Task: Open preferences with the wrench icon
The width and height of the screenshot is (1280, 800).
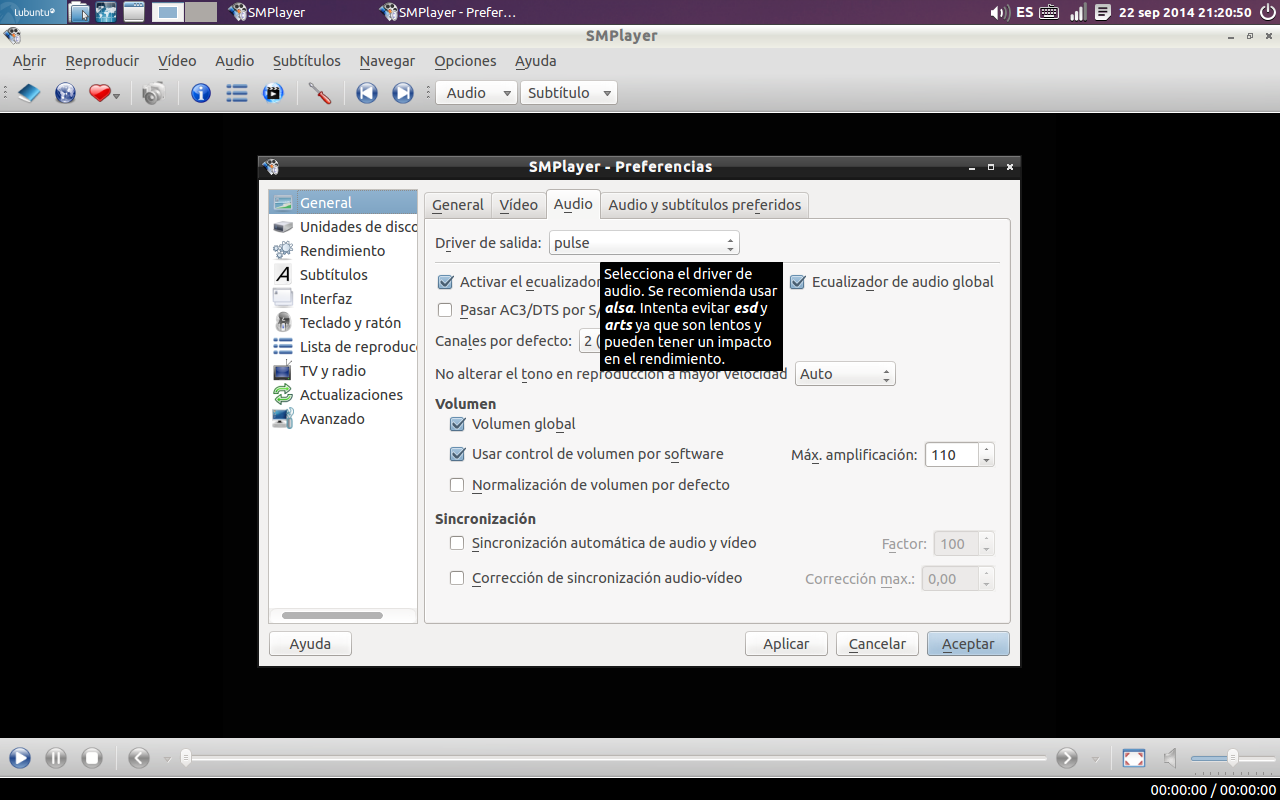Action: point(320,92)
